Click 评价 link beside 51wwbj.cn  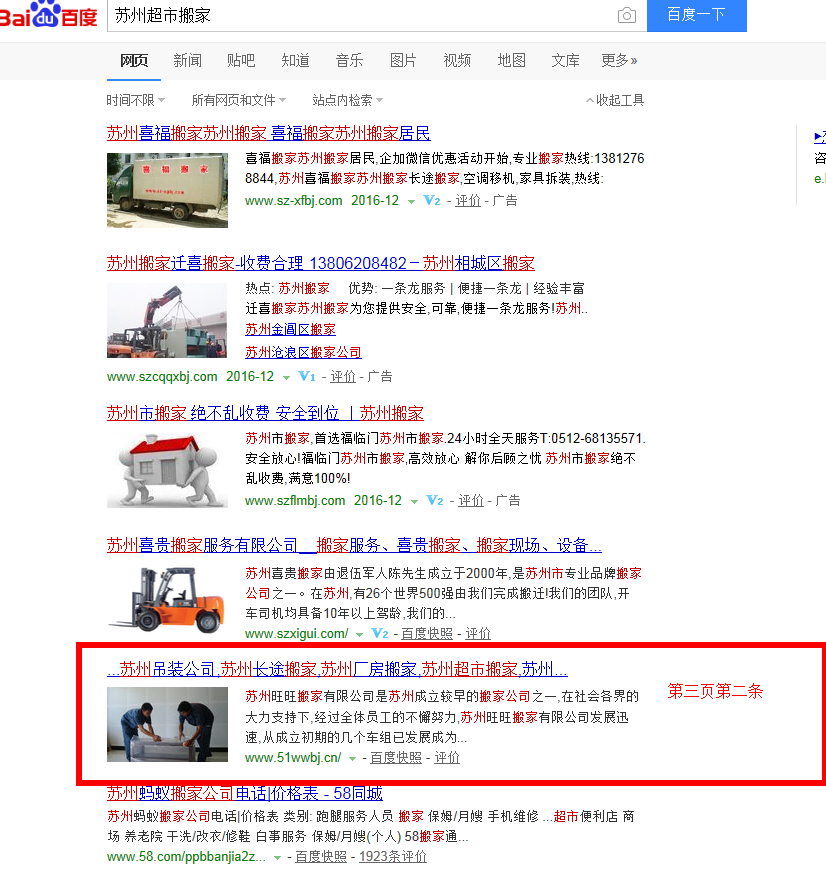point(447,758)
